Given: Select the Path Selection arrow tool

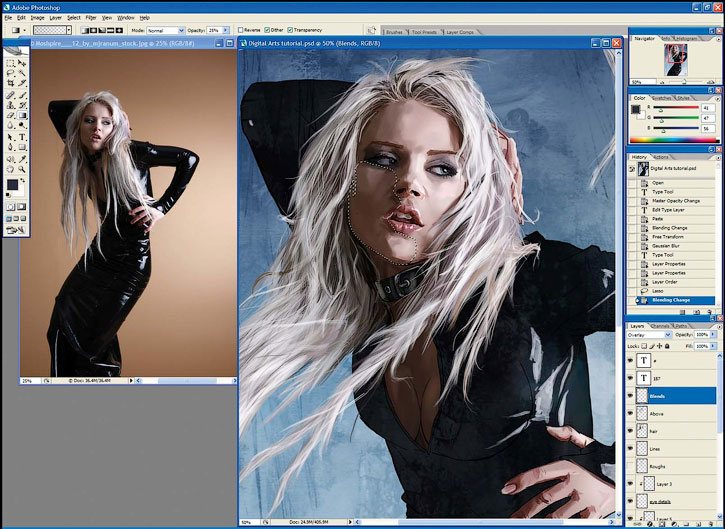Looking at the screenshot, I should (11, 137).
